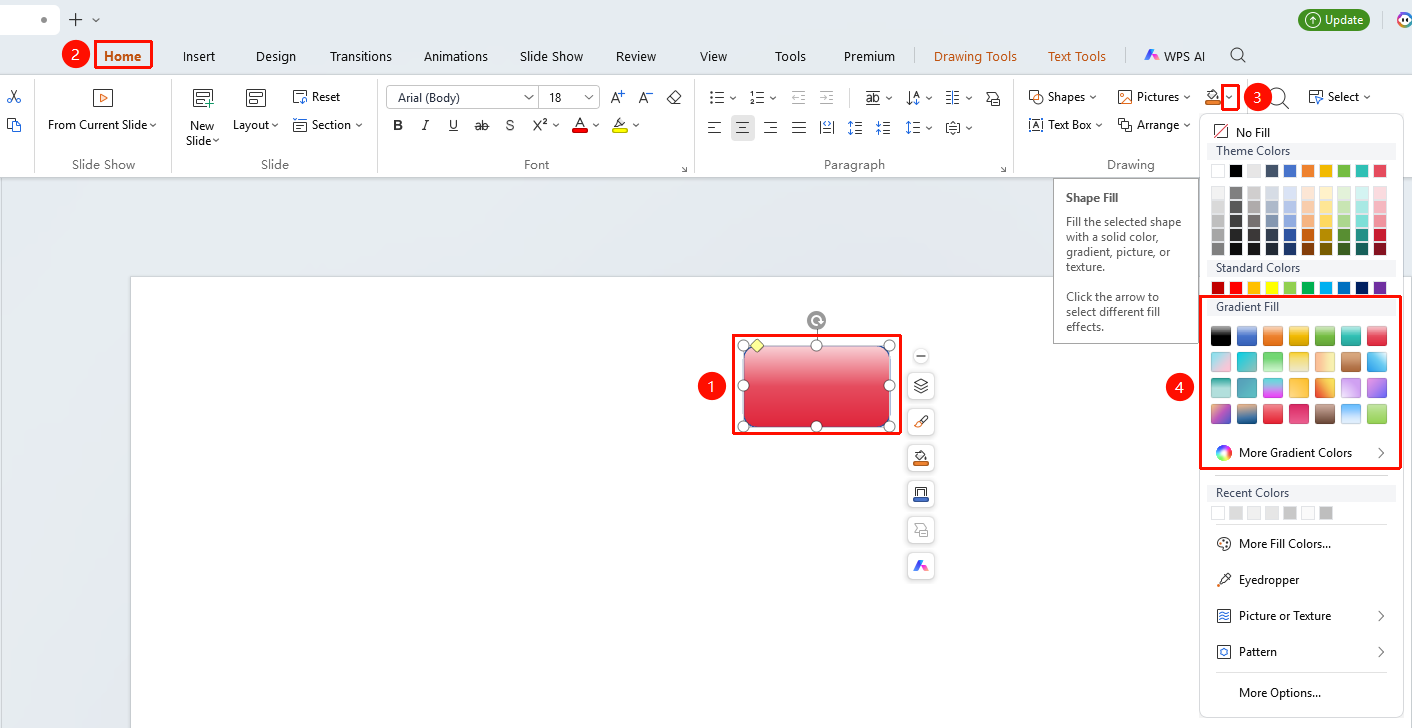
Task: Click the clear formatting eraser icon
Action: (x=674, y=97)
